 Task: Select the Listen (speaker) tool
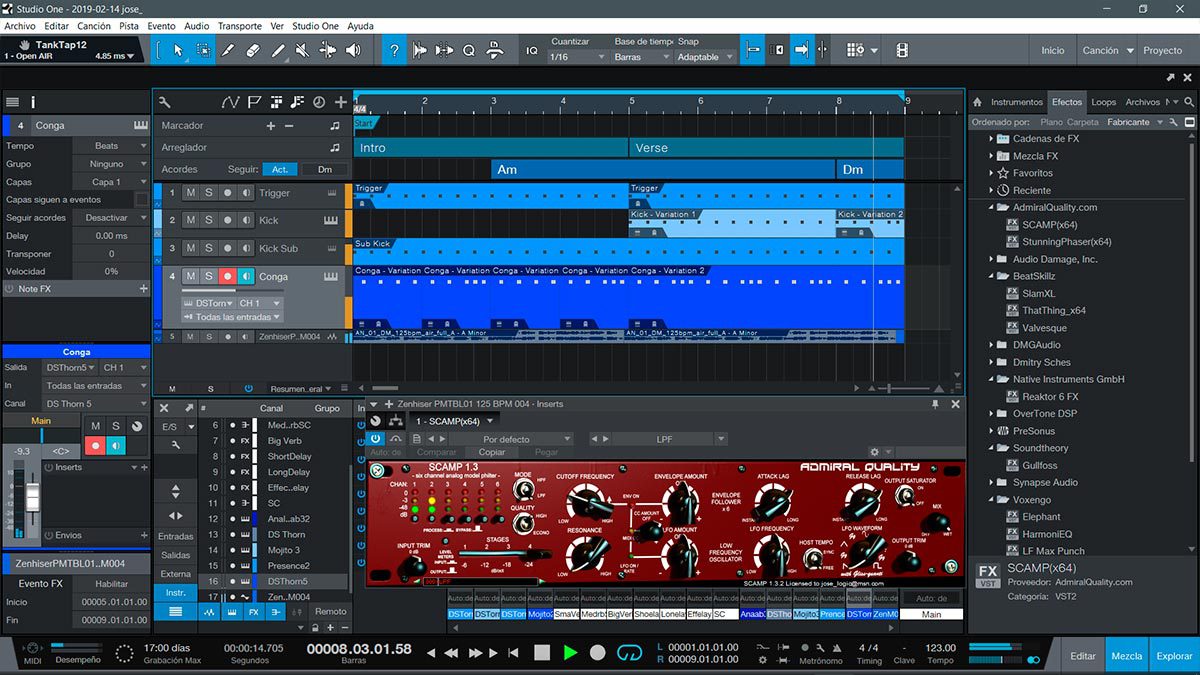coord(351,50)
